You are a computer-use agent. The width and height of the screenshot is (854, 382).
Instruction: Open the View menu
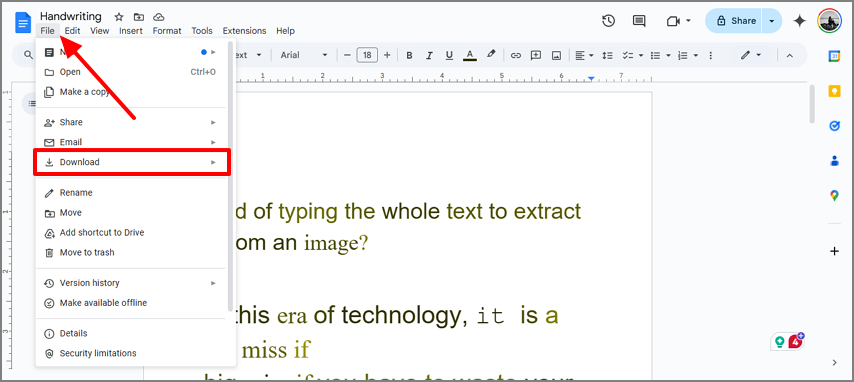pyautogui.click(x=100, y=31)
